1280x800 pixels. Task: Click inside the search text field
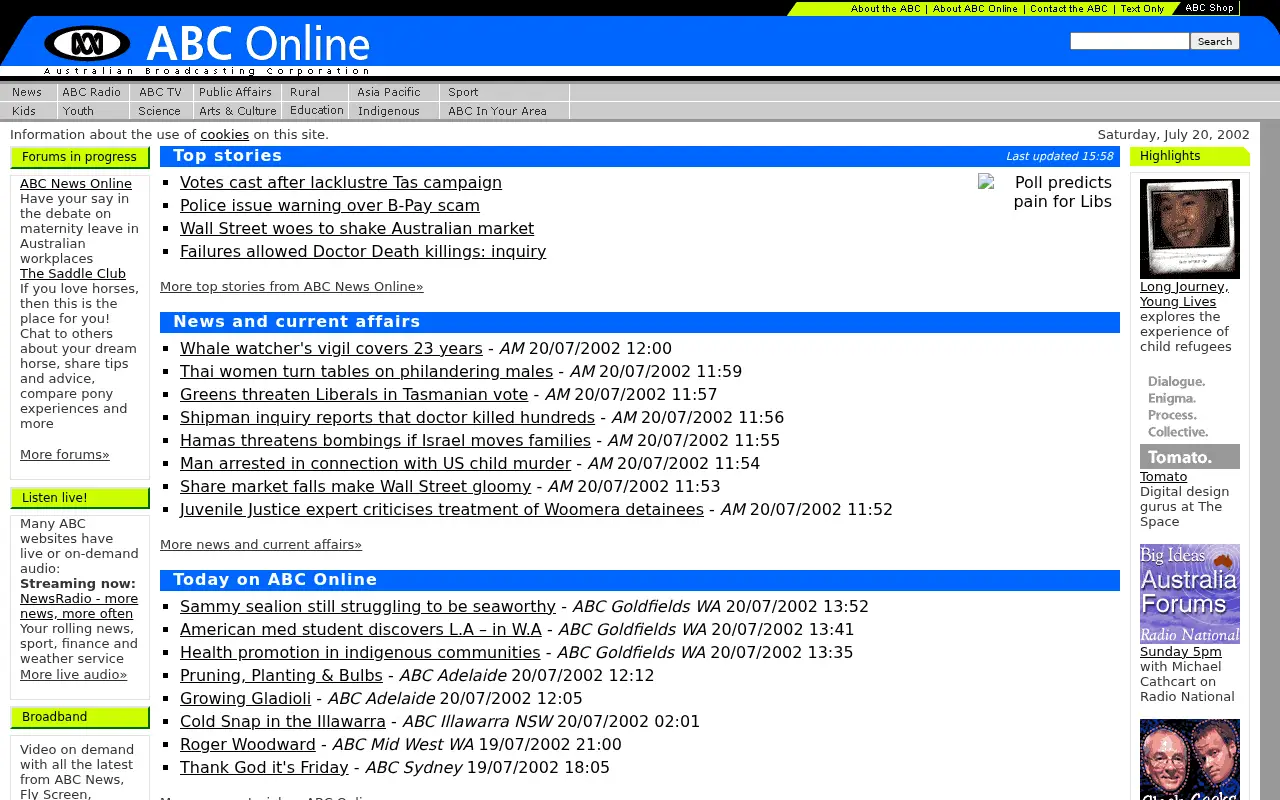point(1129,41)
